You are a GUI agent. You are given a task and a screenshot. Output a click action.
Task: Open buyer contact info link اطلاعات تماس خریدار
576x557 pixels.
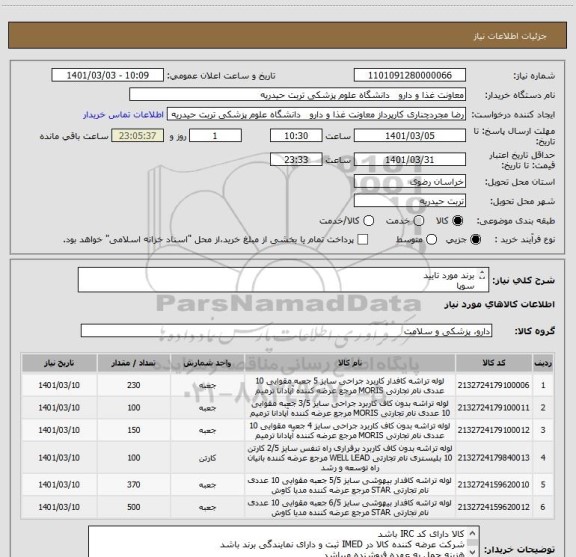(123, 115)
